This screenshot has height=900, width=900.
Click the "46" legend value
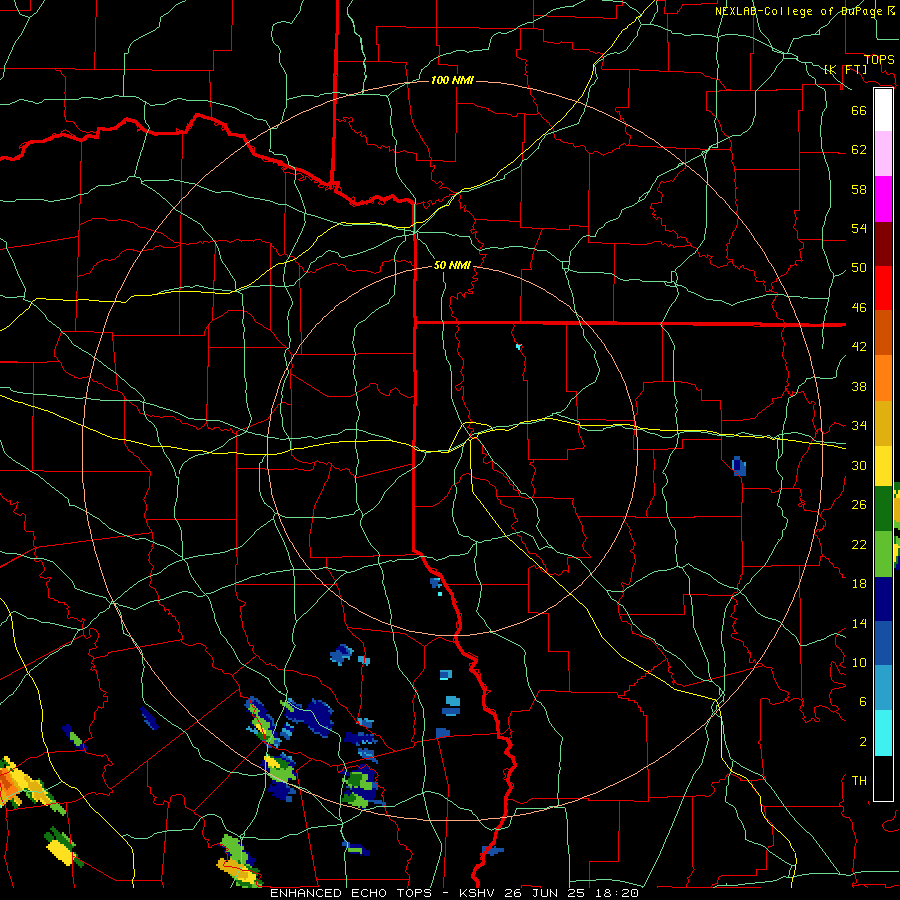click(859, 307)
